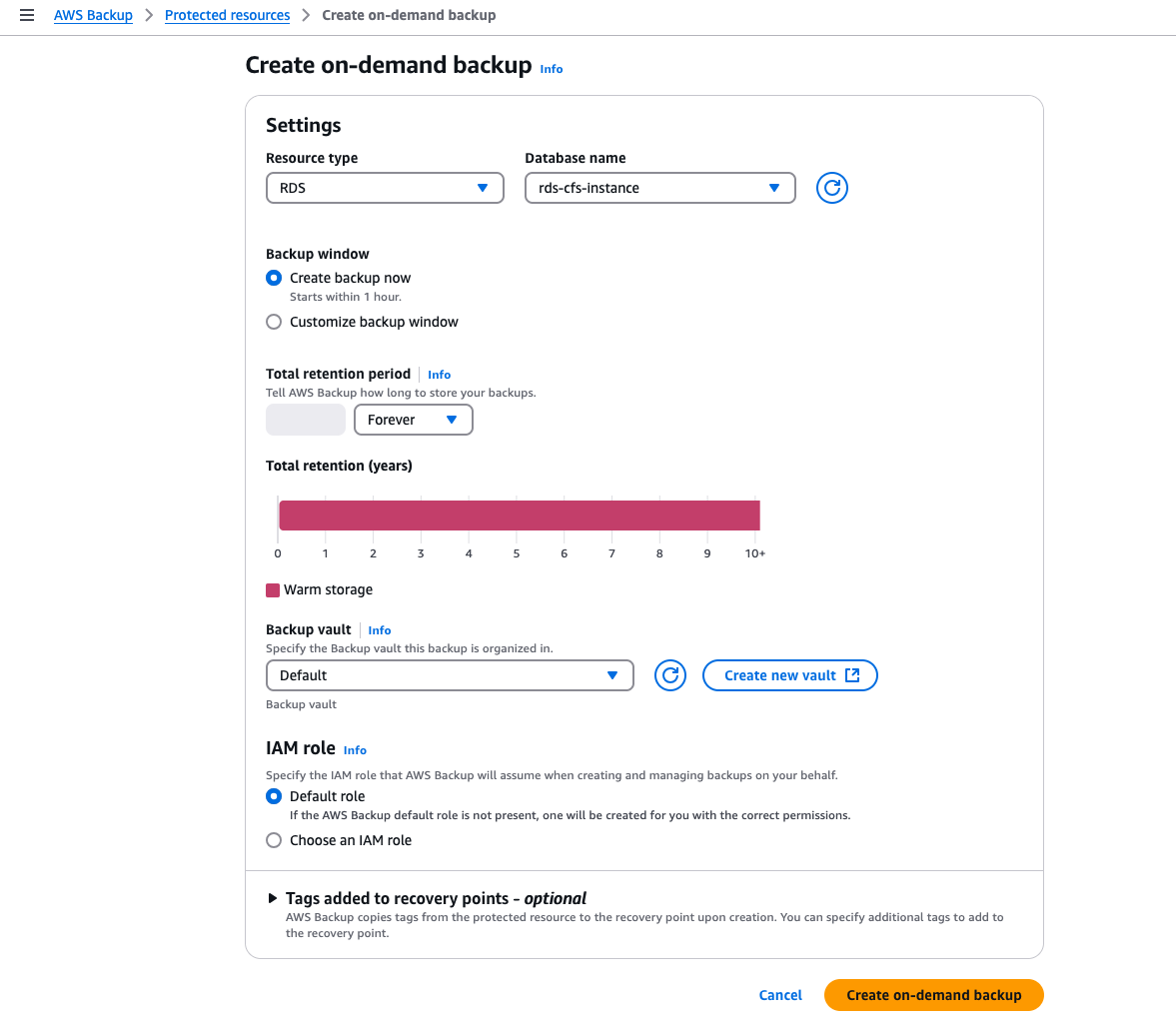Refresh the backup vault list
Image resolution: width=1176 pixels, height=1036 pixels.
(669, 675)
